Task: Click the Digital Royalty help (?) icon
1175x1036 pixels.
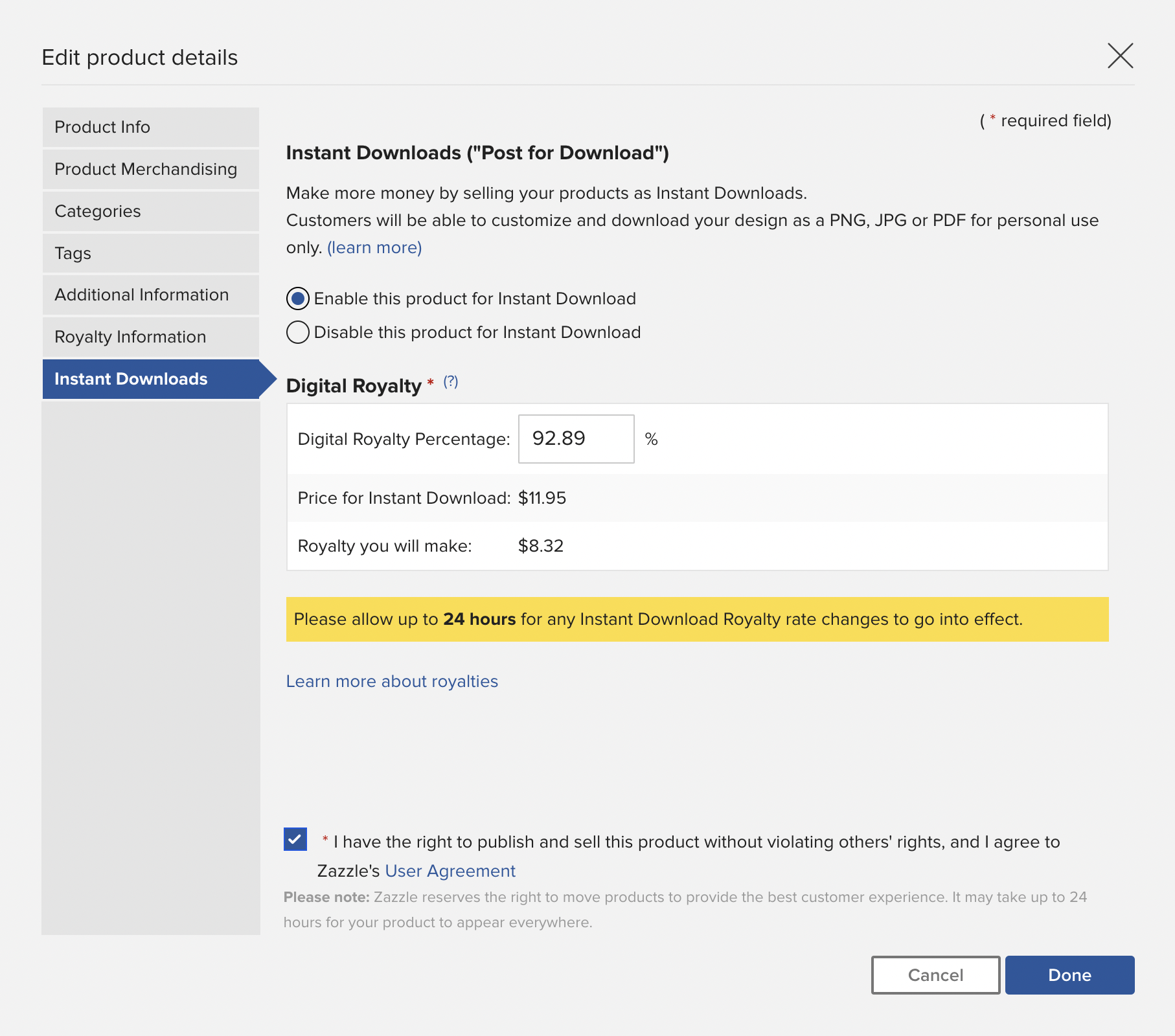Action: coord(451,382)
